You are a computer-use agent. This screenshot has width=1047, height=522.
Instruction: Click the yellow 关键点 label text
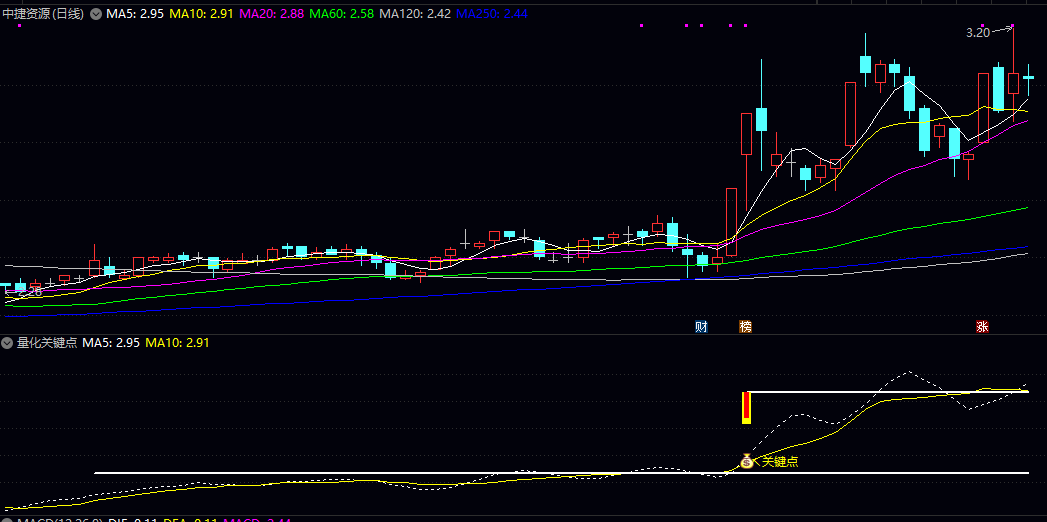[x=780, y=461]
